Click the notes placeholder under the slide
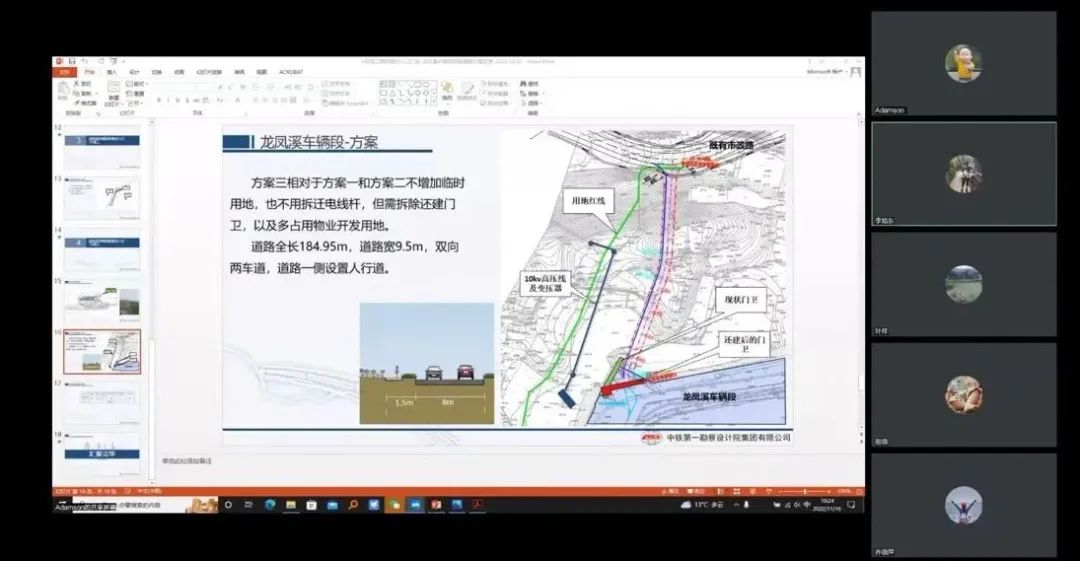Screen dimensions: 1080x561 (187, 460)
